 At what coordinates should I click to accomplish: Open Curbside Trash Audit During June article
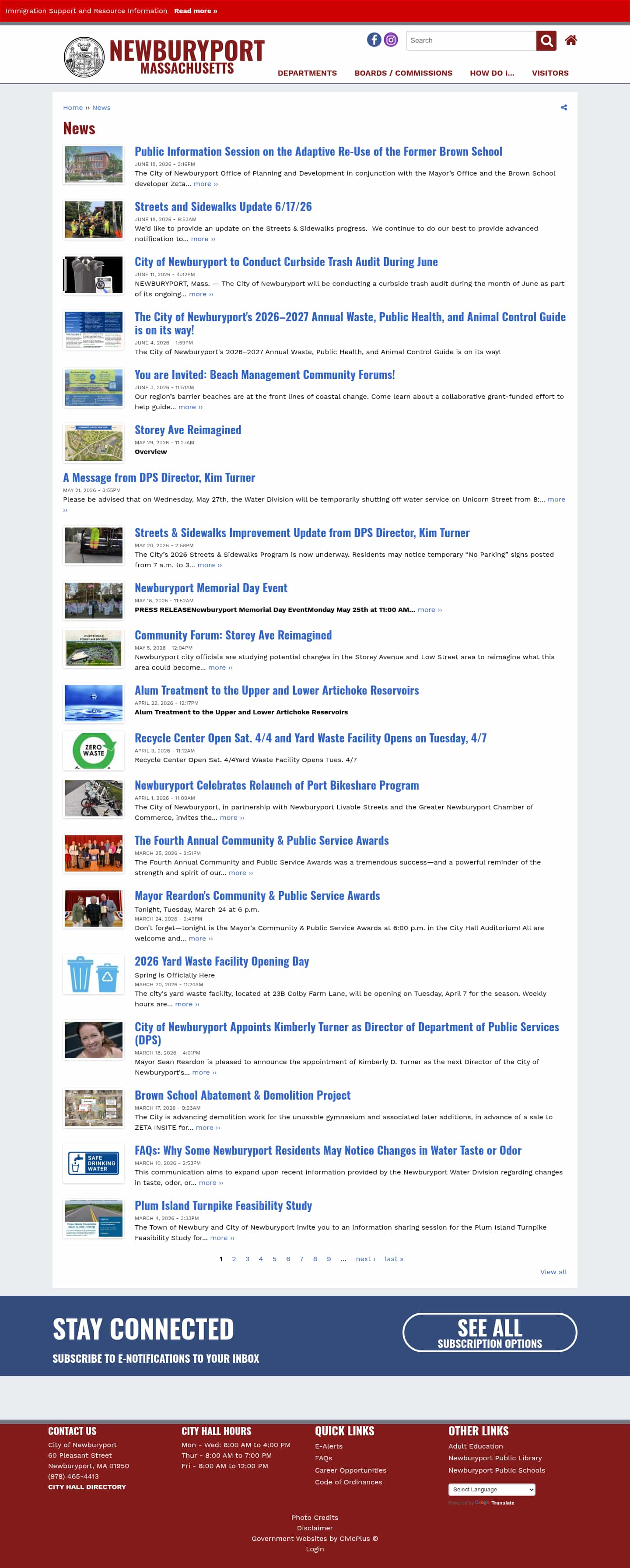(x=286, y=262)
